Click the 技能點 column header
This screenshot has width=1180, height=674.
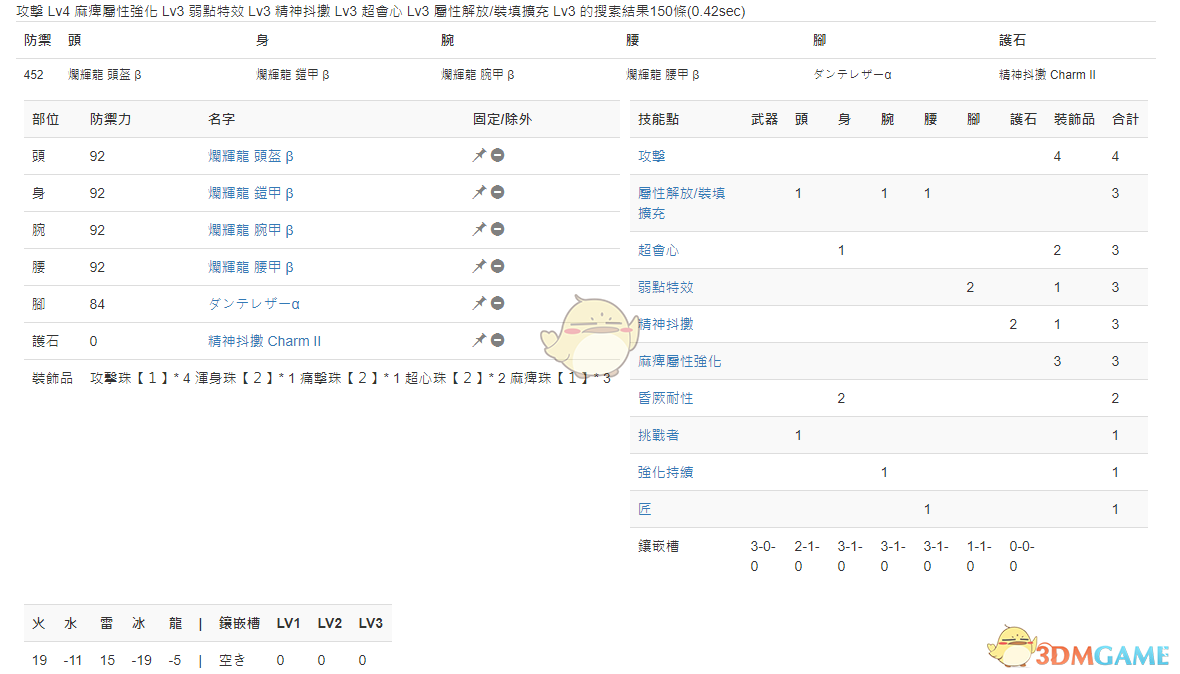(x=658, y=119)
